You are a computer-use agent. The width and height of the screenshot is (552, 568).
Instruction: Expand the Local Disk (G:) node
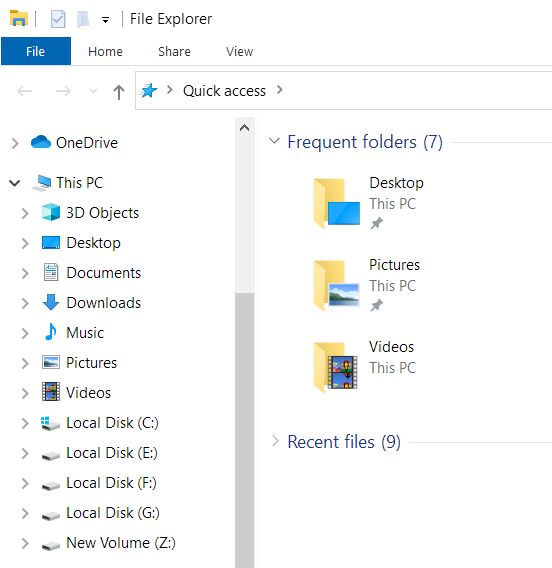point(25,514)
